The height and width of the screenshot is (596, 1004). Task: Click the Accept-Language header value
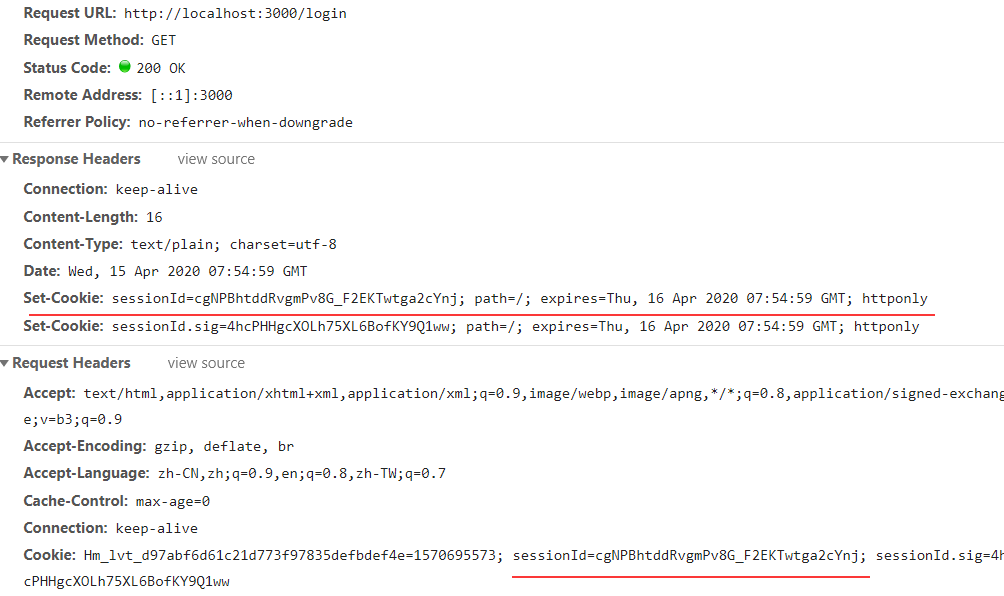click(302, 474)
